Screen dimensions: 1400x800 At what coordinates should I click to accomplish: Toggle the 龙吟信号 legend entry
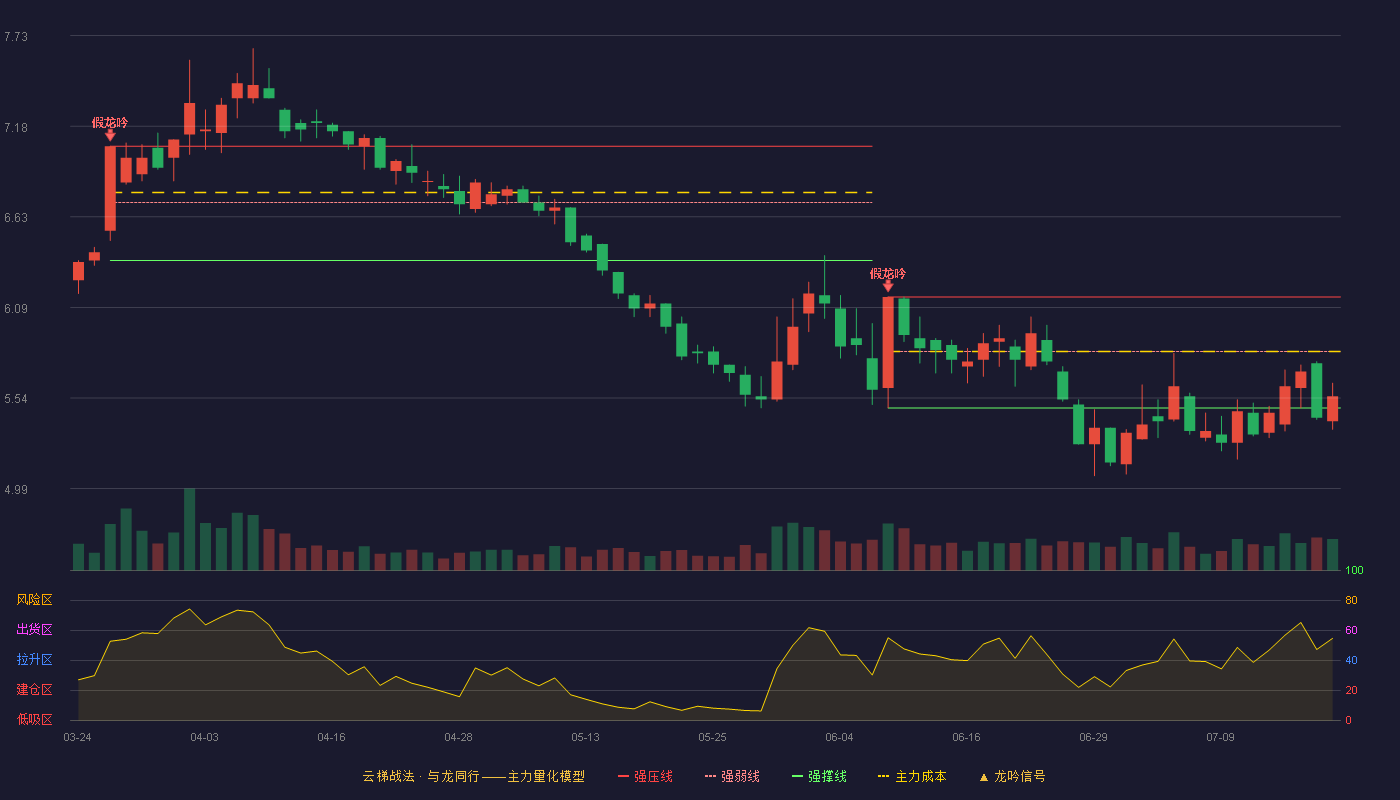click(x=1012, y=776)
